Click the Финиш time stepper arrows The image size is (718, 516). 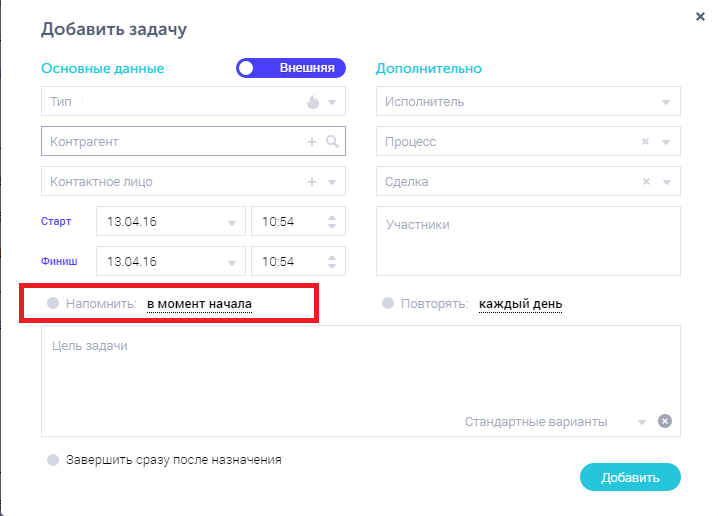[332, 262]
